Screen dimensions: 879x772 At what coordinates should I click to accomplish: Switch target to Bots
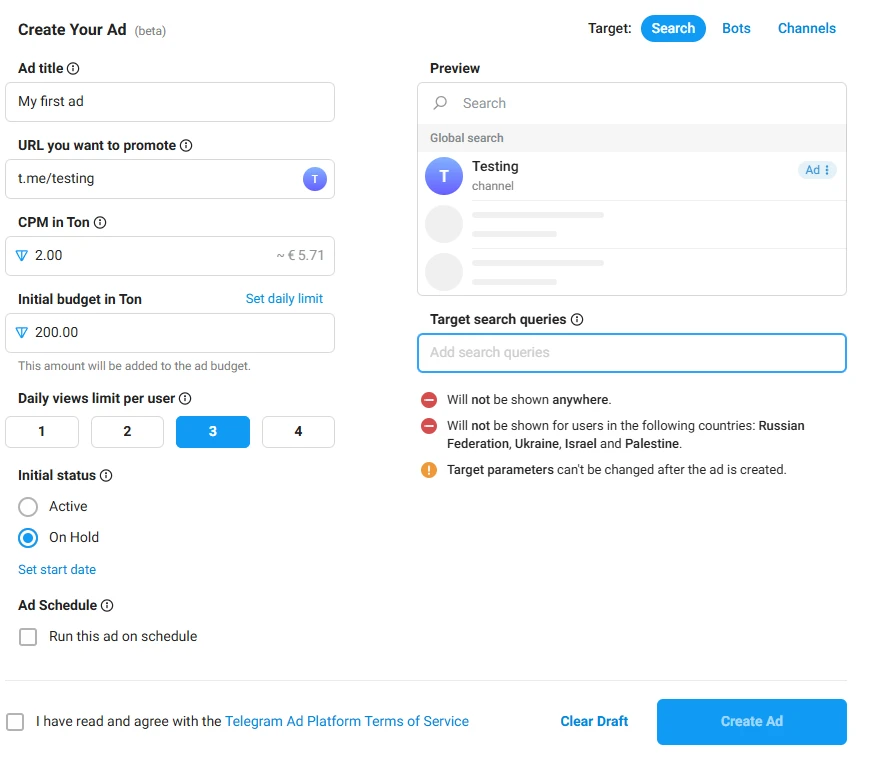point(736,29)
